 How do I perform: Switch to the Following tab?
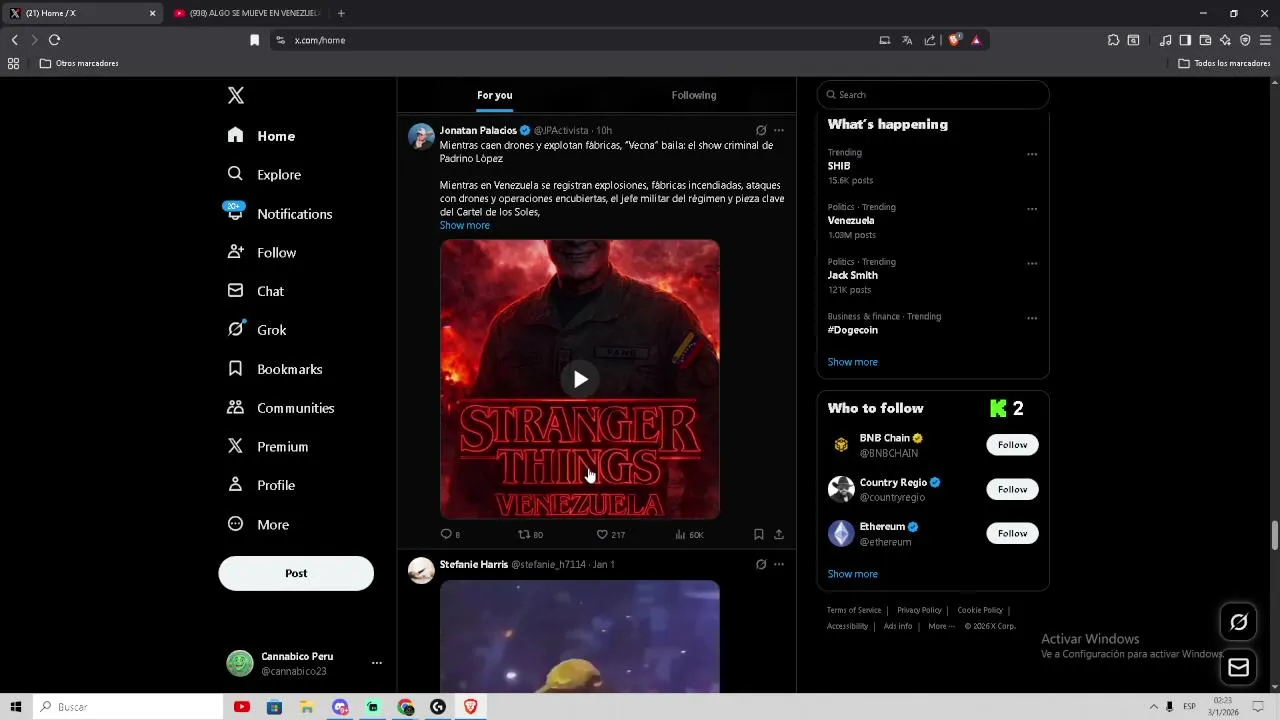pyautogui.click(x=694, y=95)
